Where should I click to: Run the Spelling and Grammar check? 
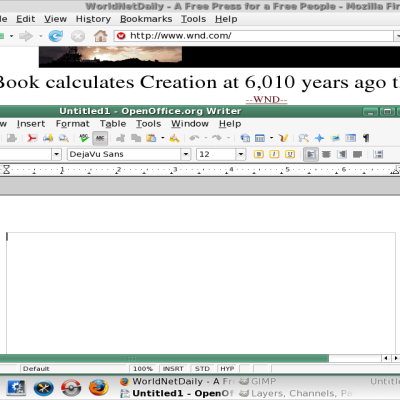(x=84, y=138)
